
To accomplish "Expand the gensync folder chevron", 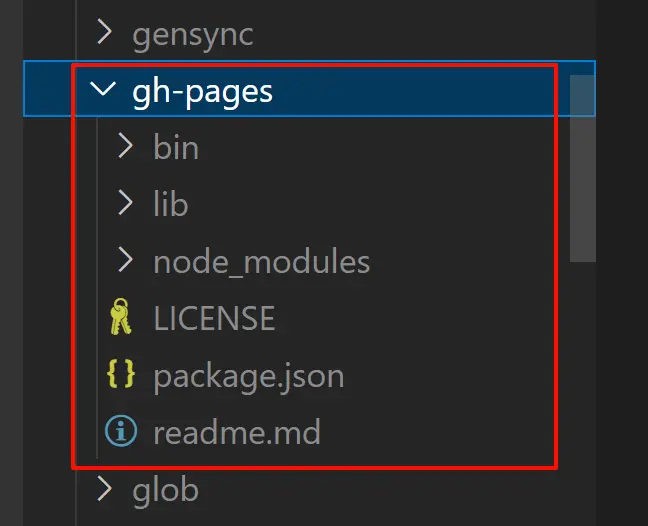I will (104, 32).
